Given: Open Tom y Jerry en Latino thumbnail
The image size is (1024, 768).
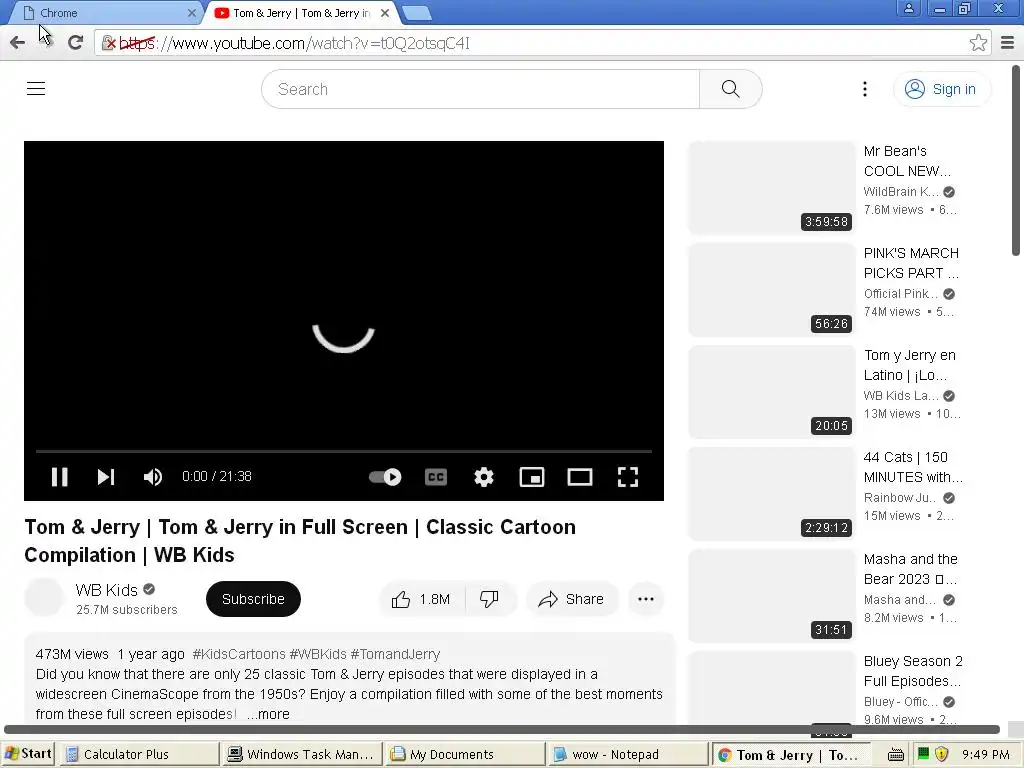Looking at the screenshot, I should pos(772,391).
